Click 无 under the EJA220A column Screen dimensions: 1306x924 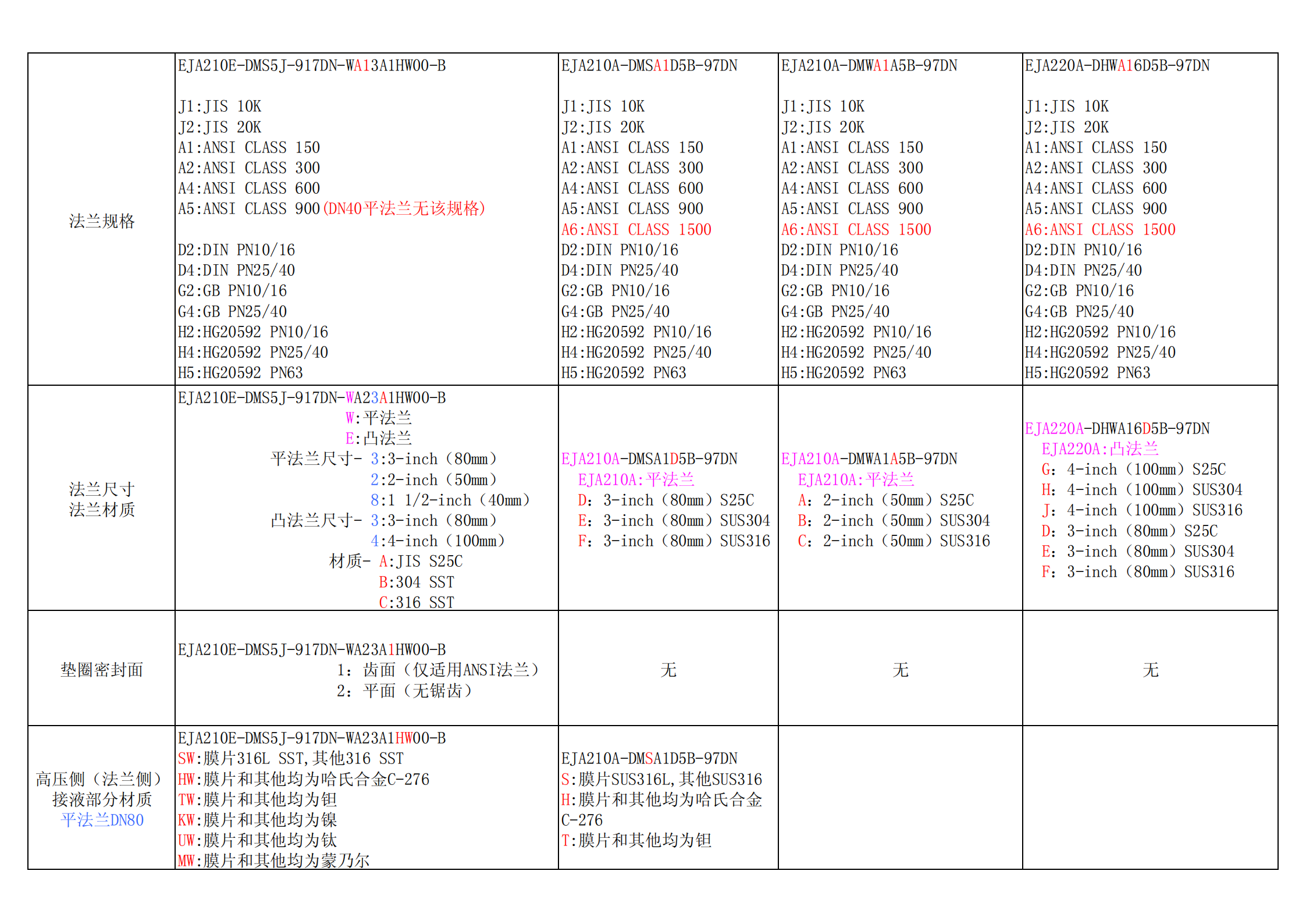1150,670
